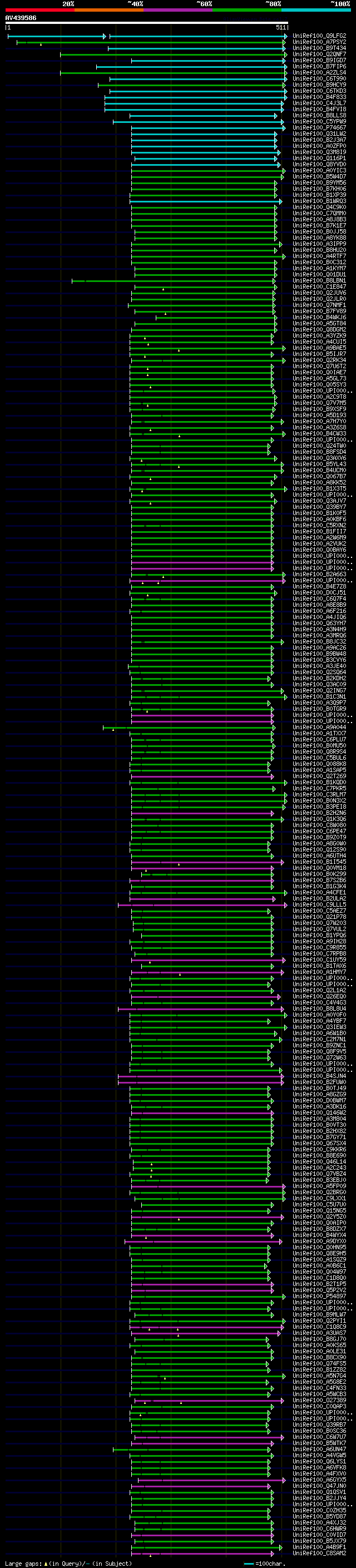This screenshot has height=1568, width=356.
Task: Open hit UniRef100_B9T434
Action: coord(319,49)
